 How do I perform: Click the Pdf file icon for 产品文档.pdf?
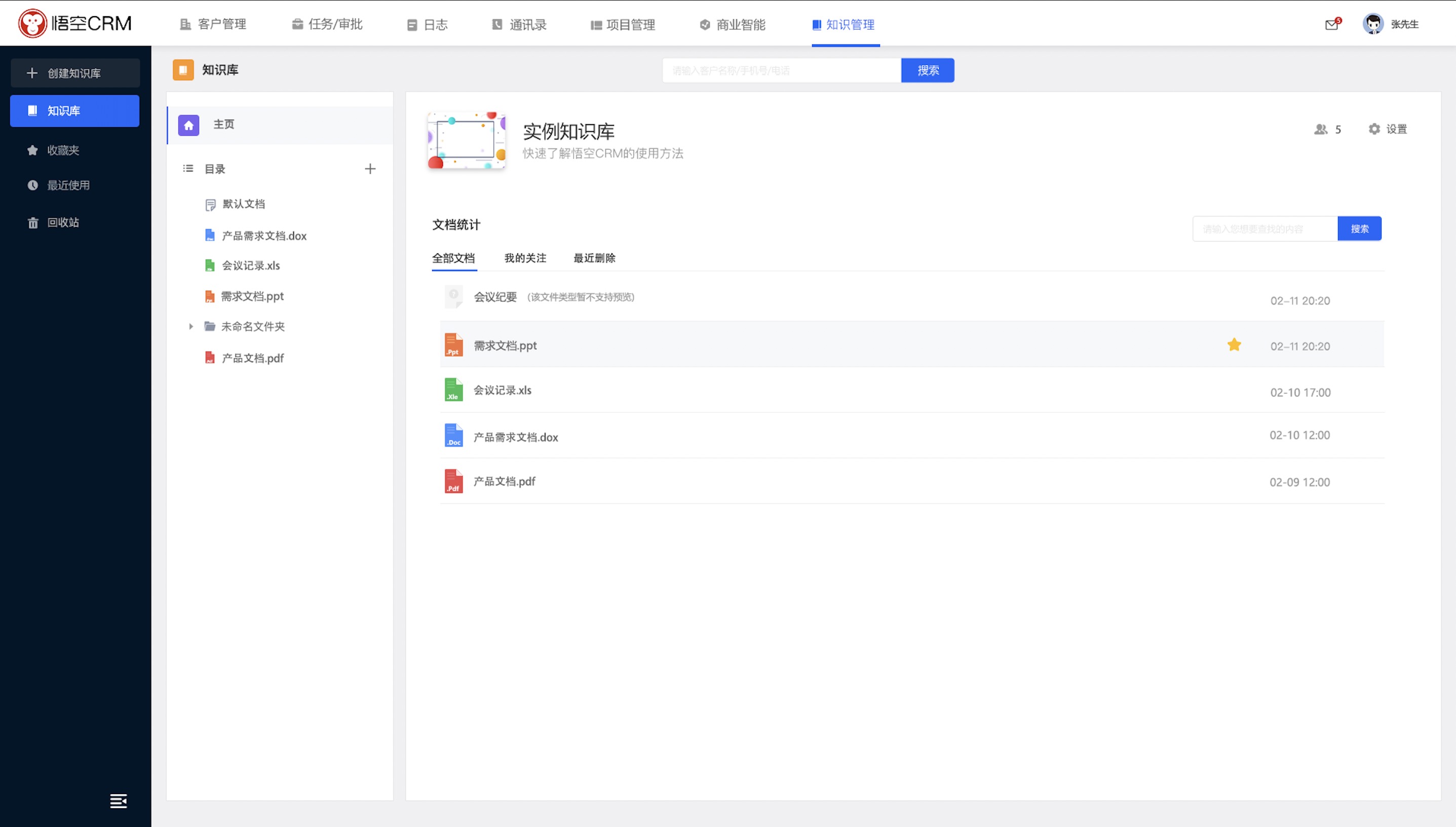click(x=453, y=481)
